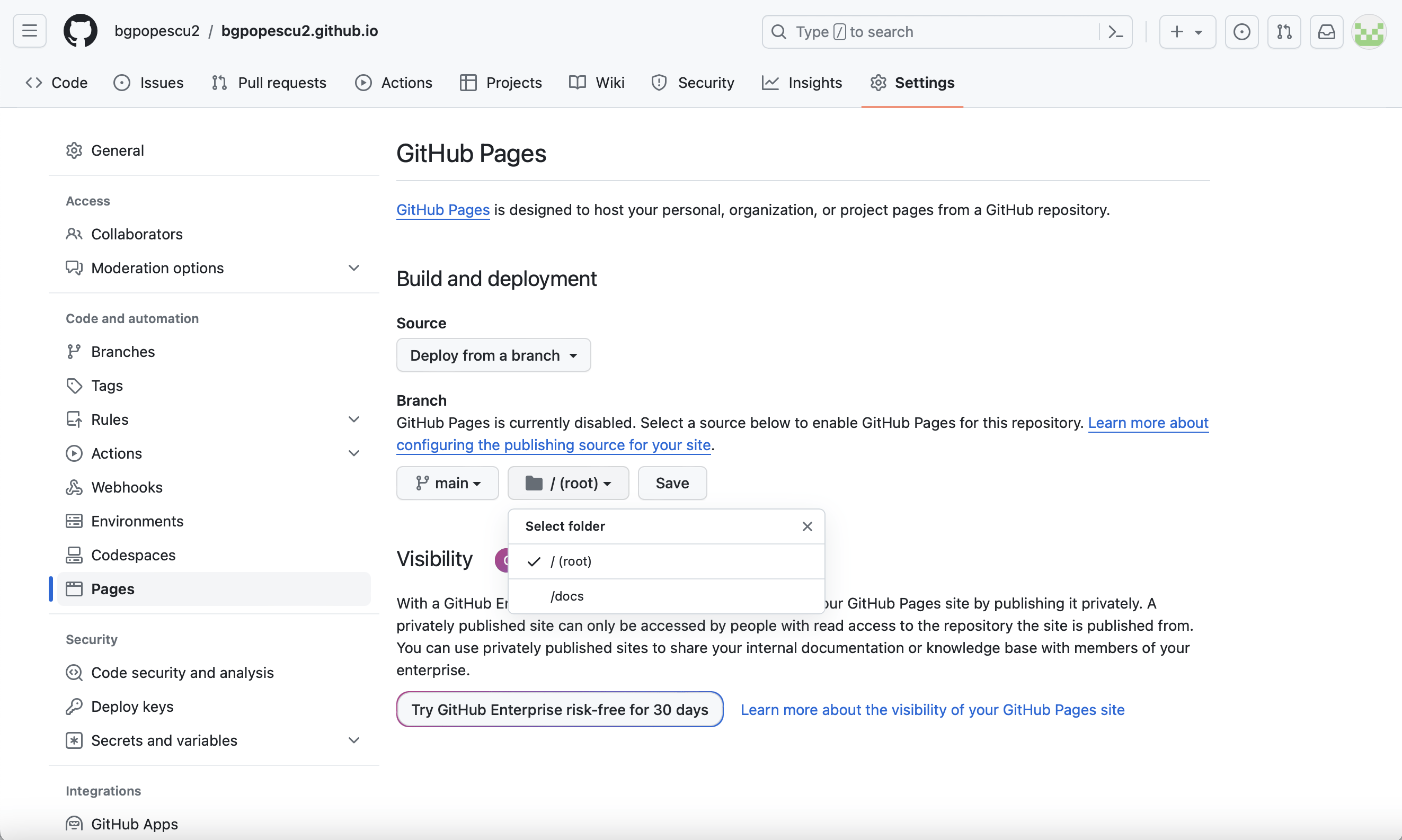Expand Moderation options in sidebar
This screenshot has height=840, width=1402.
coord(353,268)
